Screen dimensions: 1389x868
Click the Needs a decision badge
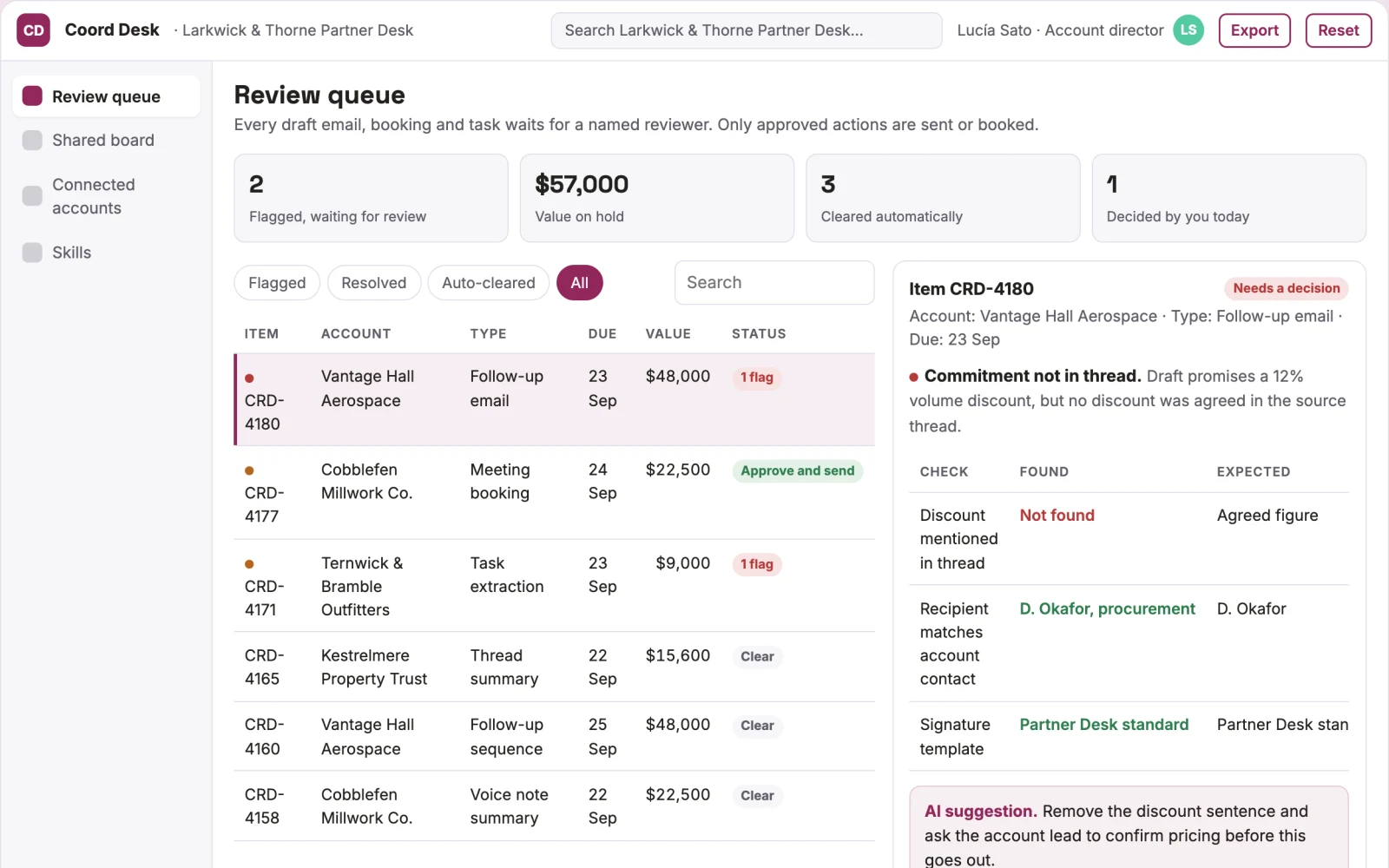pyautogui.click(x=1287, y=288)
